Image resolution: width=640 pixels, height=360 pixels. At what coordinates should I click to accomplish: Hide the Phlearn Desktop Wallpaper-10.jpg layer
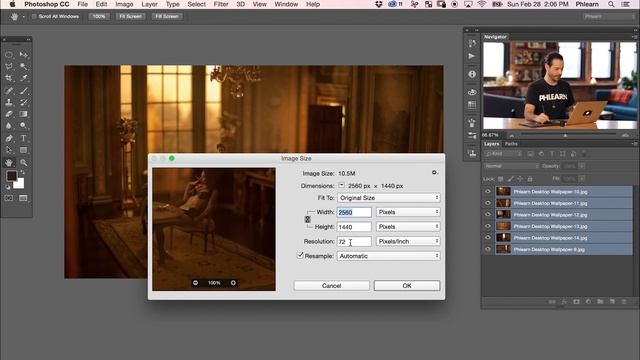click(x=488, y=191)
